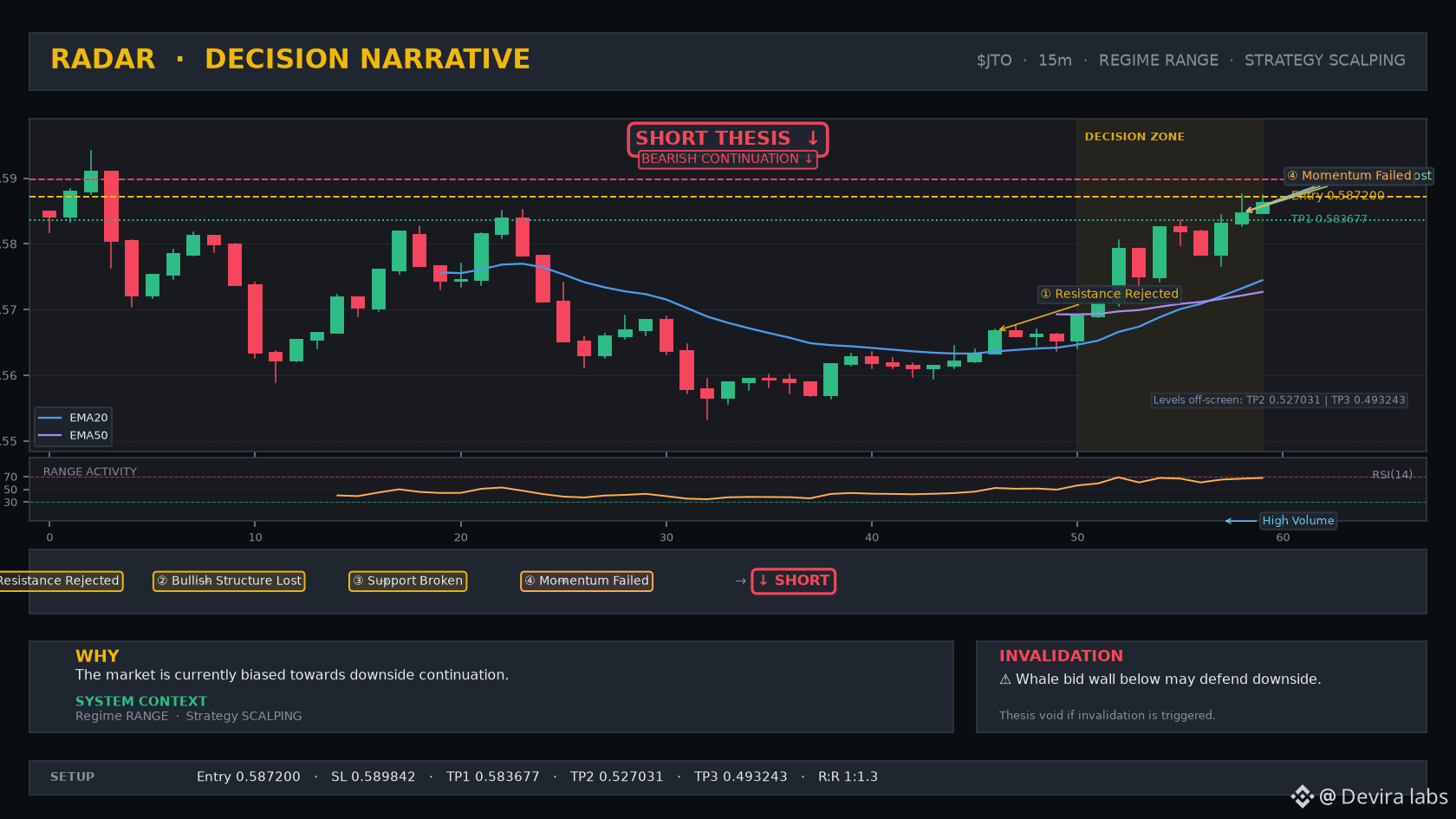
Task: Click TP2 0.527031 in the setup bar
Action: 617,777
